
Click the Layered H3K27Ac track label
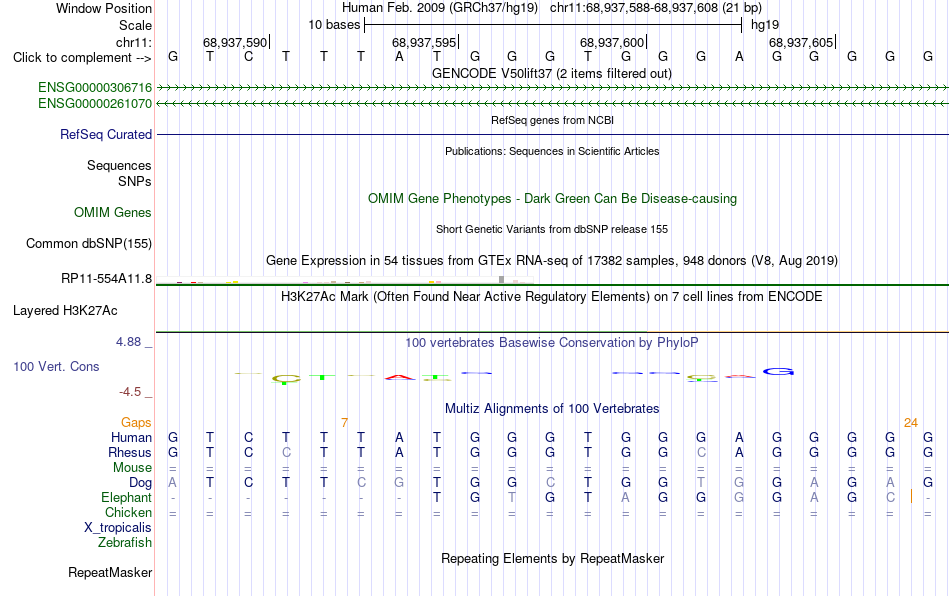(x=65, y=311)
